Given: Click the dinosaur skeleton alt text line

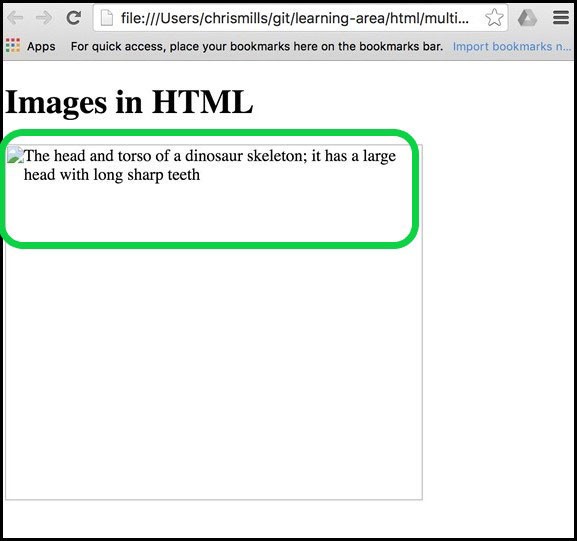Looking at the screenshot, I should coord(210,156).
